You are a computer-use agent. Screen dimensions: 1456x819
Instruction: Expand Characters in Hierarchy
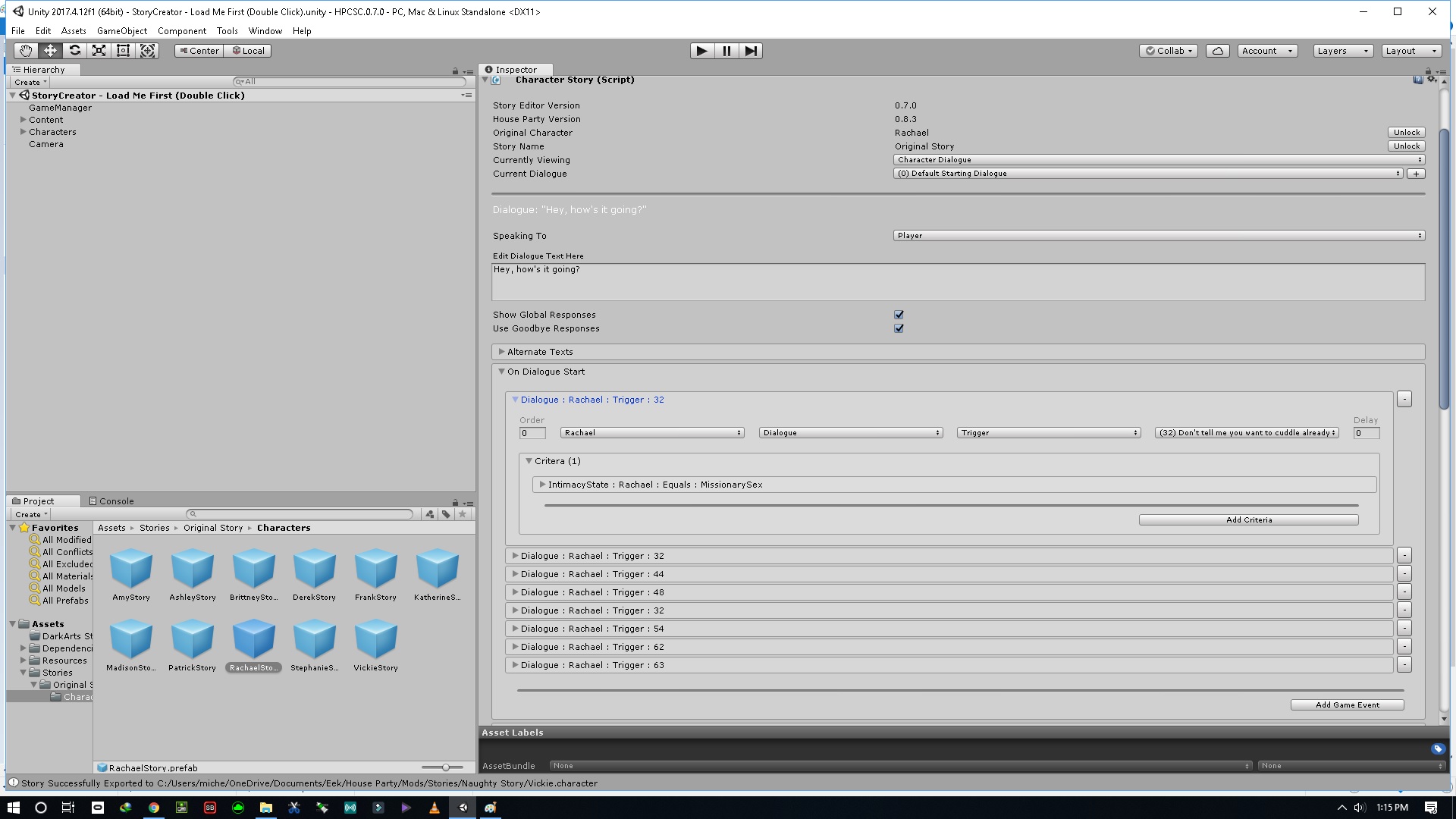click(23, 132)
